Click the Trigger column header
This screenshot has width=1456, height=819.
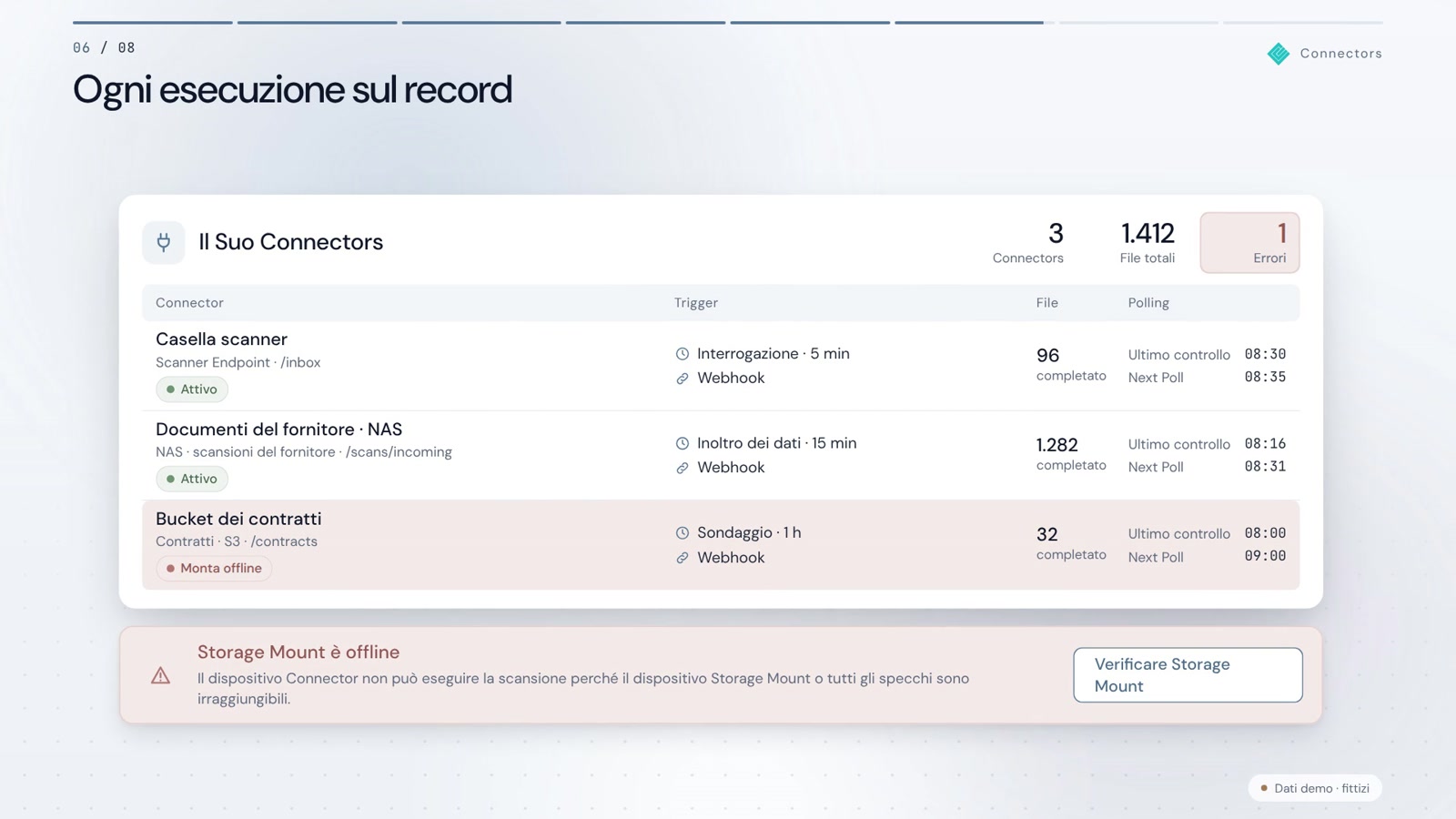point(696,303)
